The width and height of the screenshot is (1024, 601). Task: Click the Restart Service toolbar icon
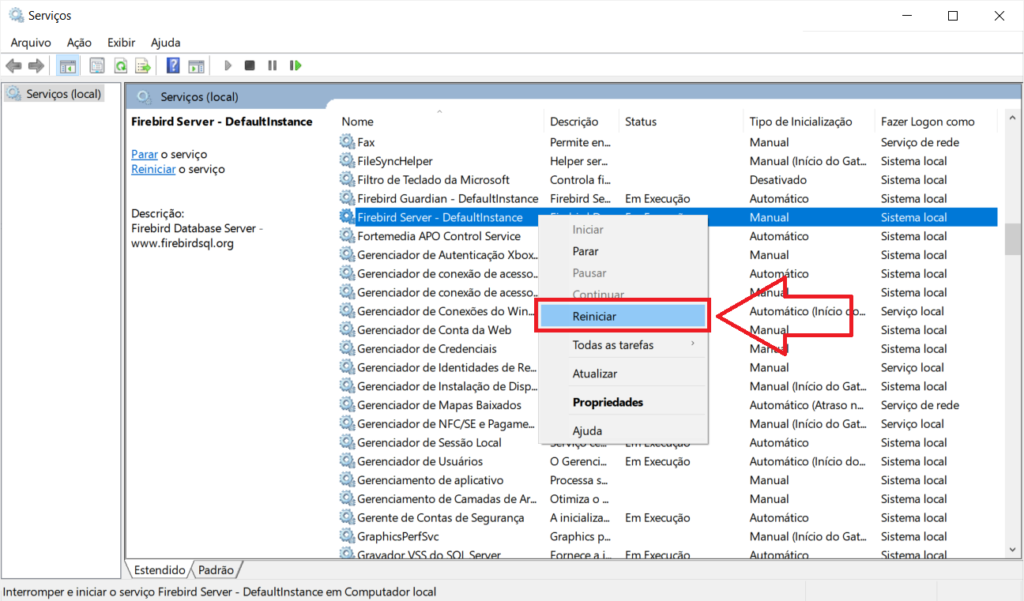tap(295, 66)
